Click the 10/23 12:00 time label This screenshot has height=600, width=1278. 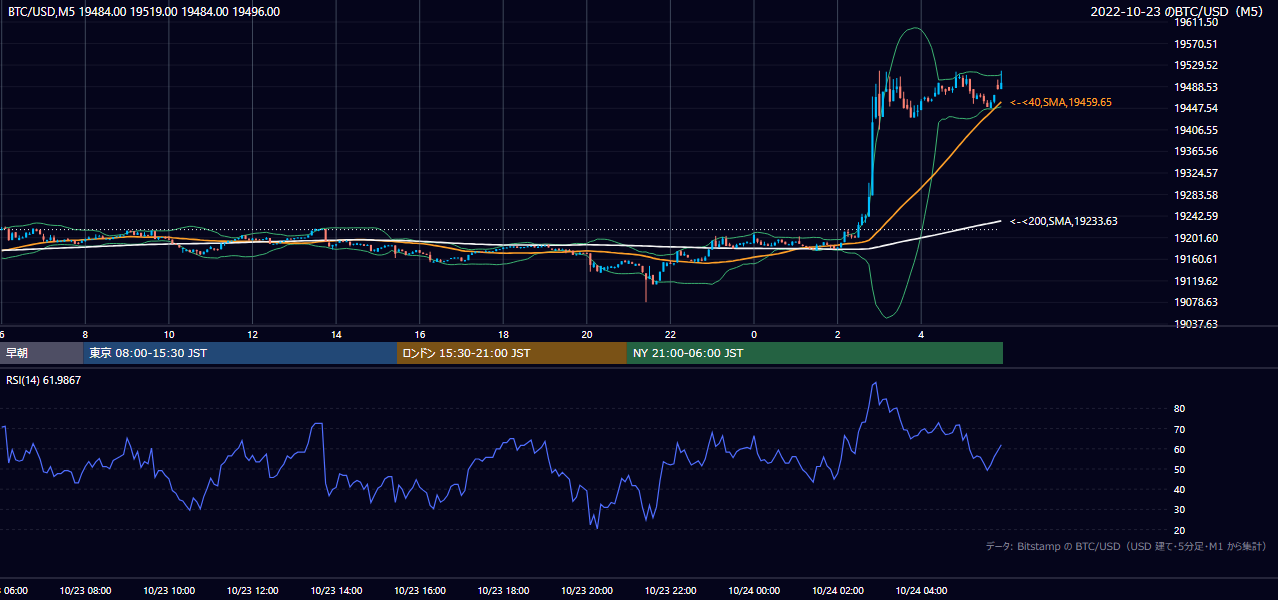[252, 590]
